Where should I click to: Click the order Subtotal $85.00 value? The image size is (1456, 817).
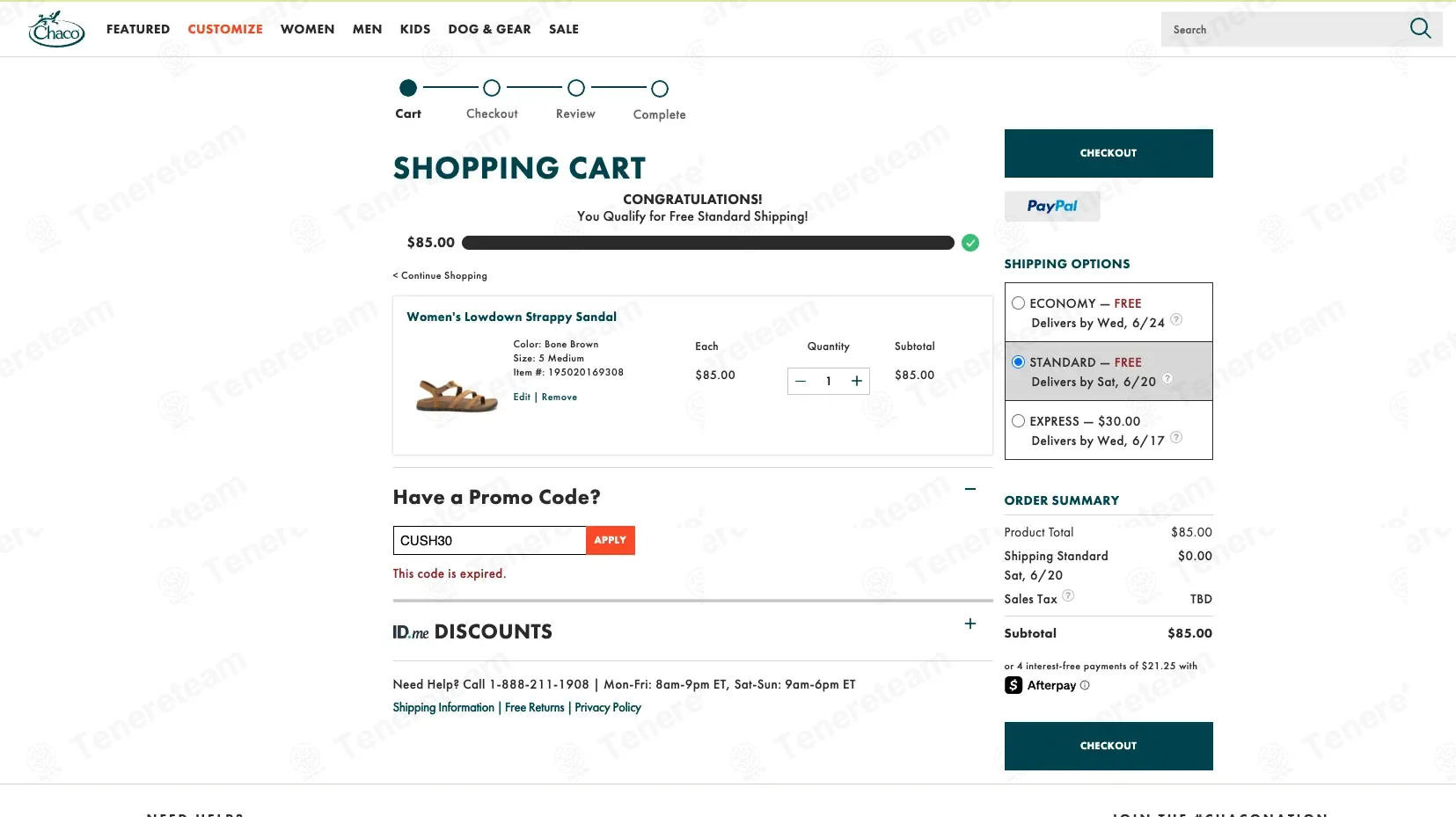pos(1189,633)
